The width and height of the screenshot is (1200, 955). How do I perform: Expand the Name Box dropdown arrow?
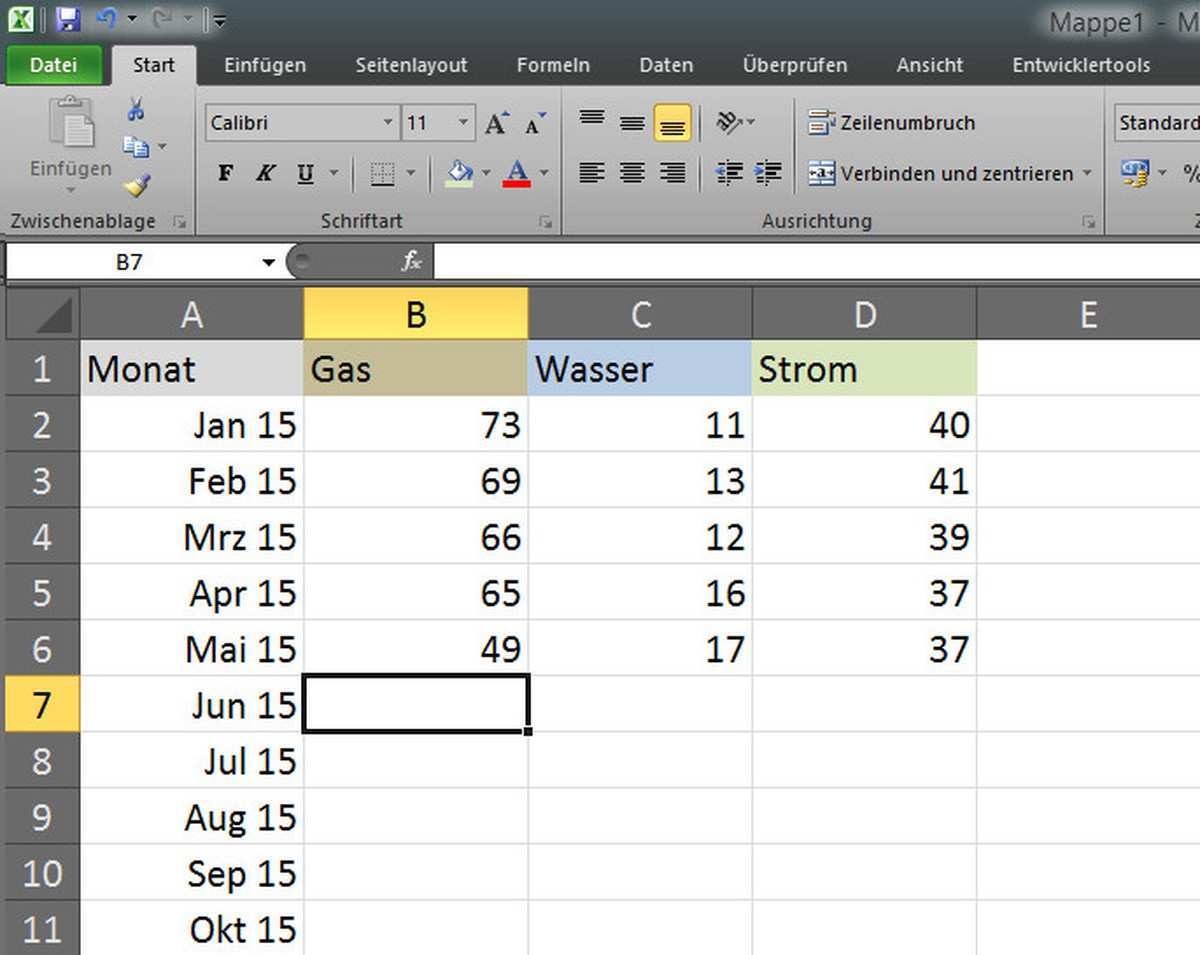[x=268, y=263]
